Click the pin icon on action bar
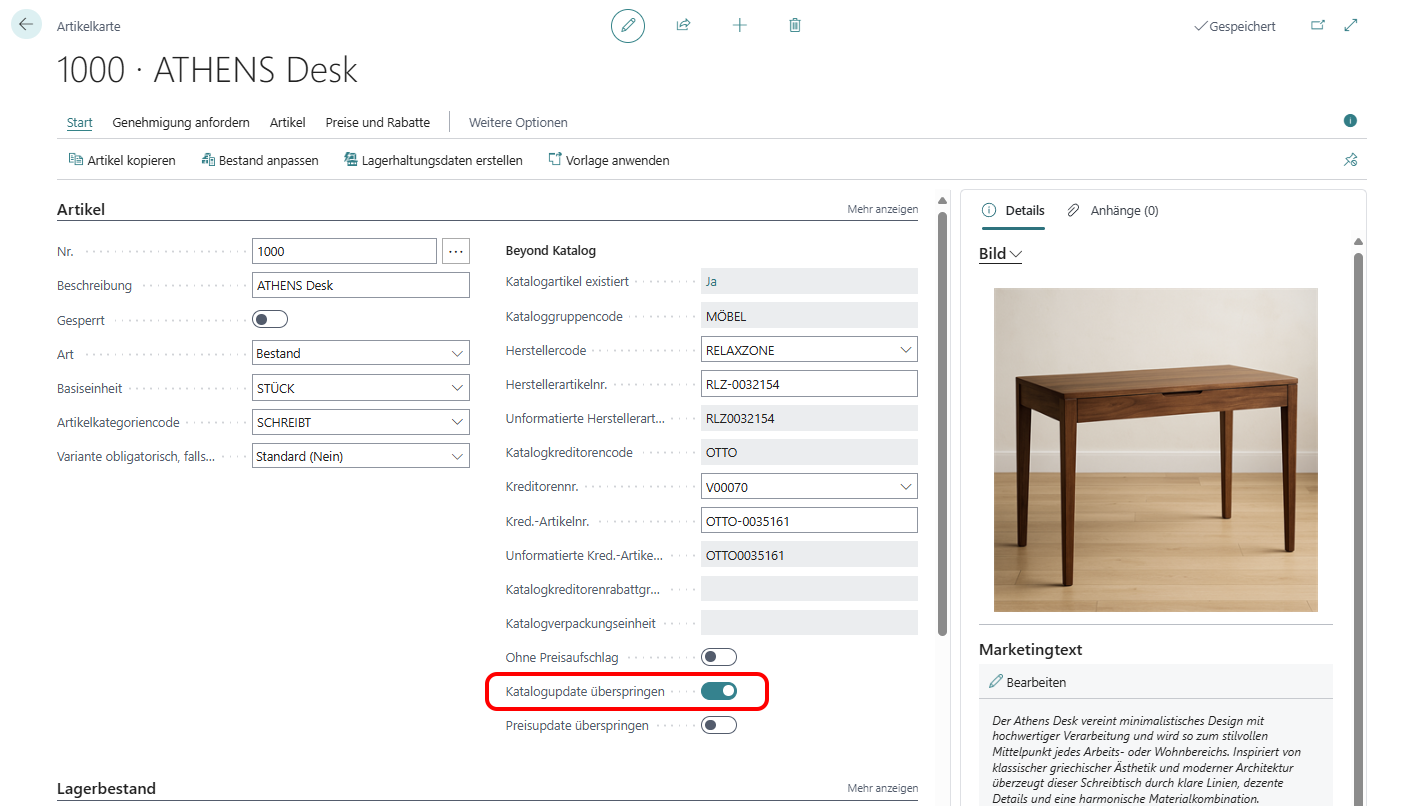 (x=1351, y=160)
